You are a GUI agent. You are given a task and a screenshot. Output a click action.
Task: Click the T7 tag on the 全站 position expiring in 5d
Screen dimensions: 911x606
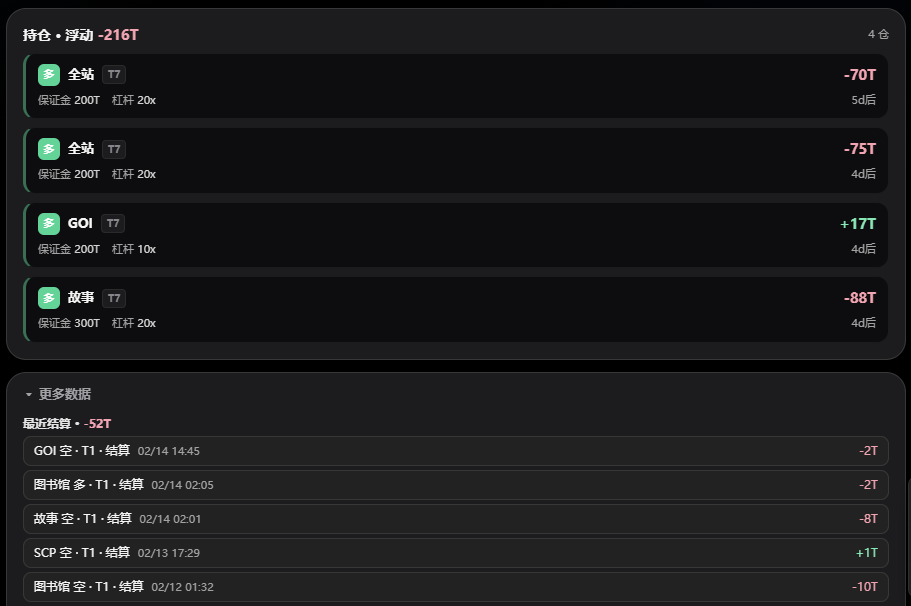coord(114,74)
